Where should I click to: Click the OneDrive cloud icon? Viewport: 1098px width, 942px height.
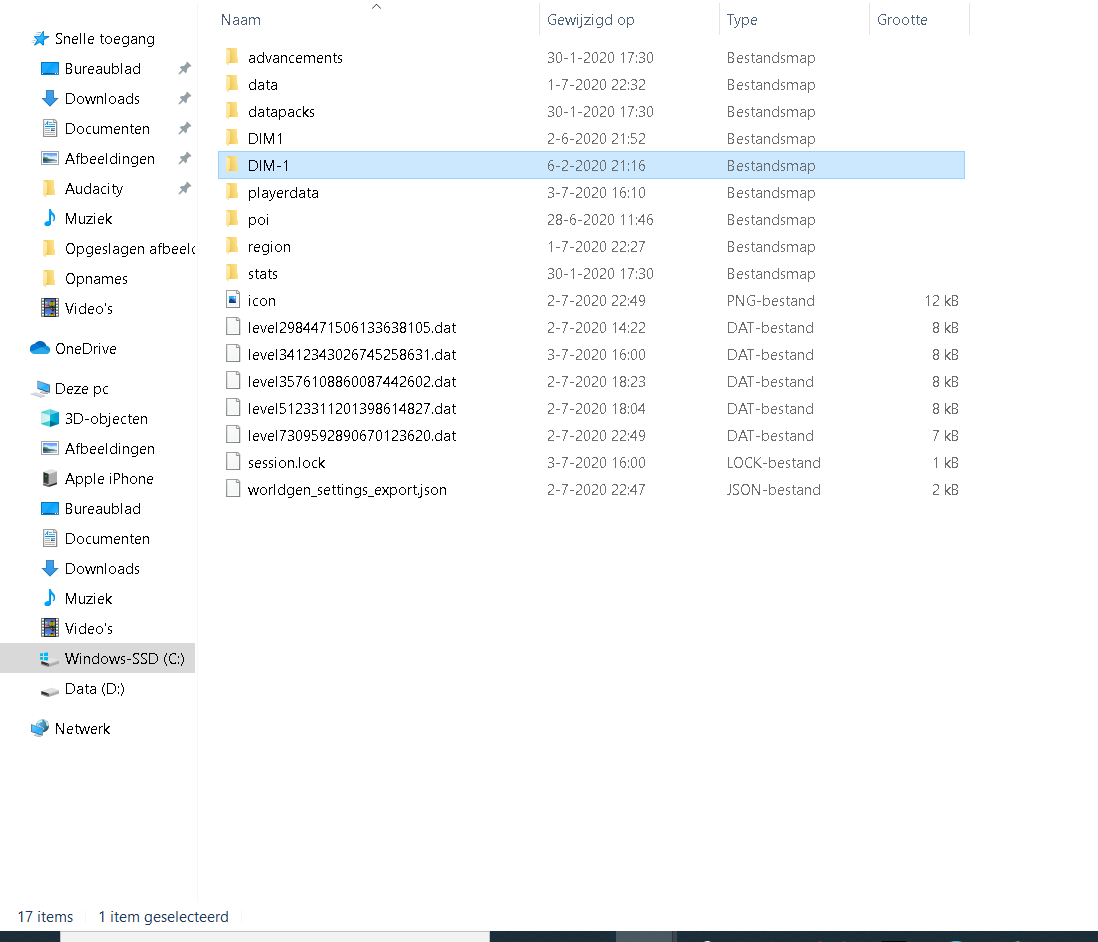click(40, 348)
